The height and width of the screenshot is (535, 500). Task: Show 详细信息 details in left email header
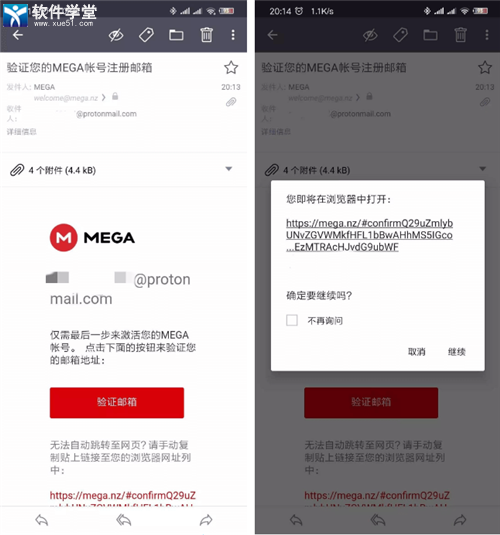(22, 132)
